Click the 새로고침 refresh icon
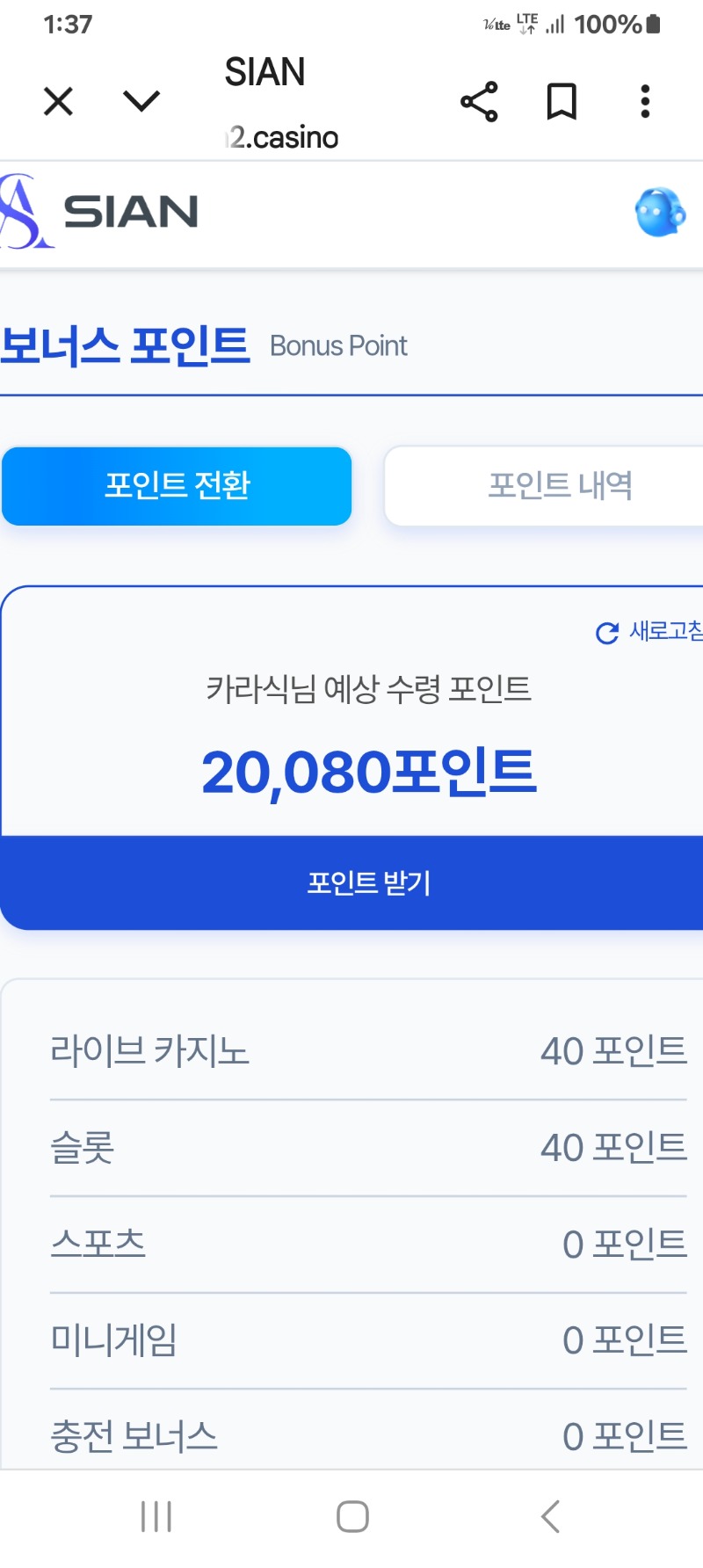Image resolution: width=703 pixels, height=1568 pixels. (607, 633)
